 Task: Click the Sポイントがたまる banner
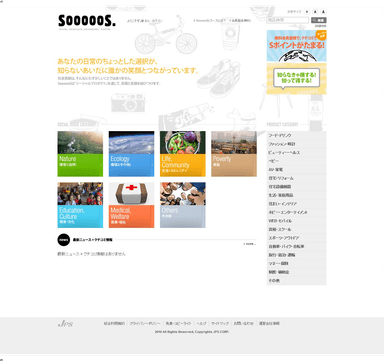[296, 46]
